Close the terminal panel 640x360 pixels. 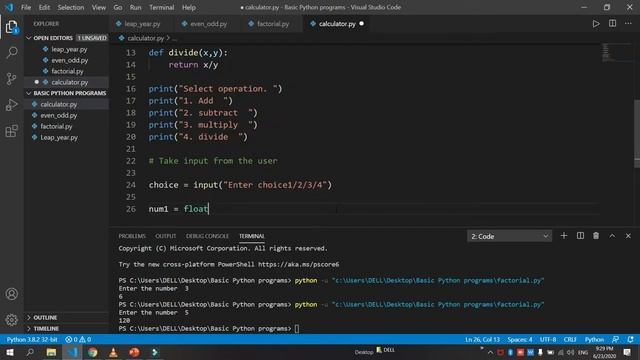628,236
